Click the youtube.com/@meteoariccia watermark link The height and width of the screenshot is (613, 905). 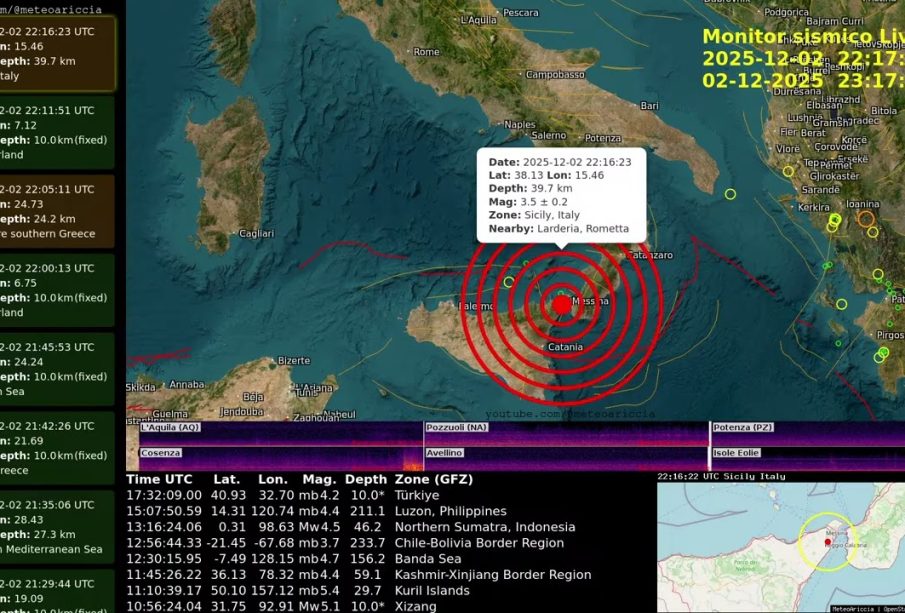570,414
